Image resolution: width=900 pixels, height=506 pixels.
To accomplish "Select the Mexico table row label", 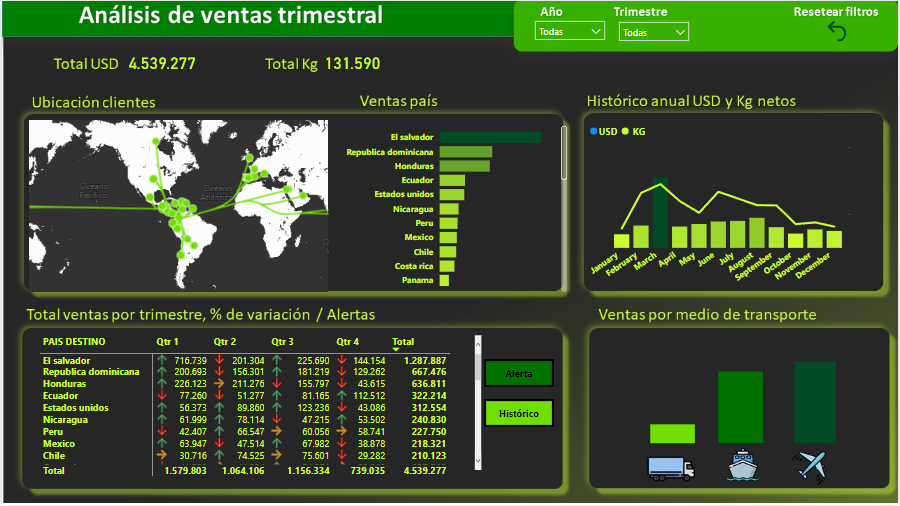I will coord(59,444).
